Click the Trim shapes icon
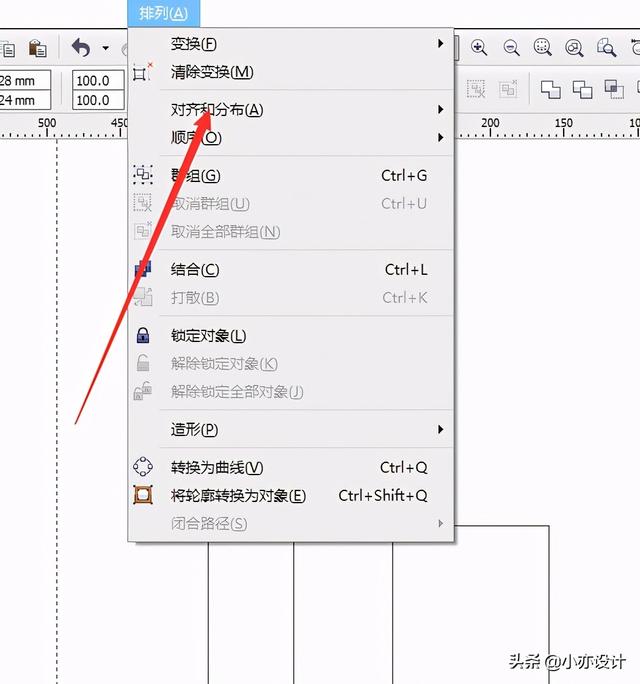The width and height of the screenshot is (640, 684). click(x=582, y=89)
